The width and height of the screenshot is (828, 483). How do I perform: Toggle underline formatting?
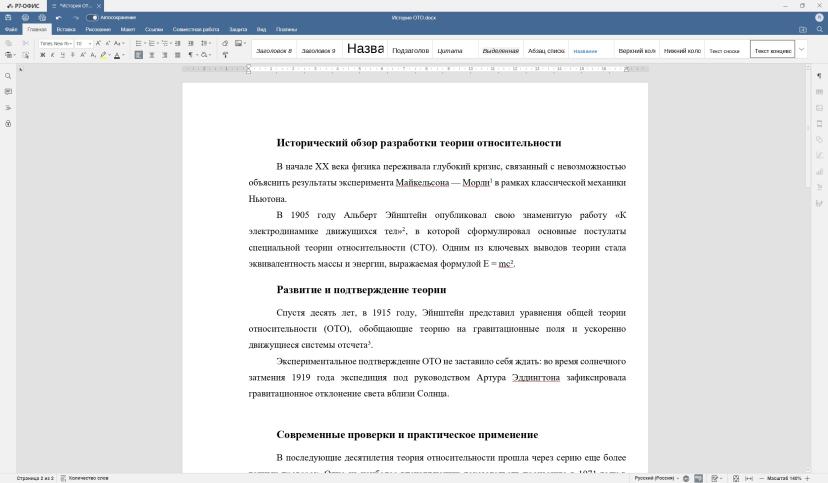63,55
